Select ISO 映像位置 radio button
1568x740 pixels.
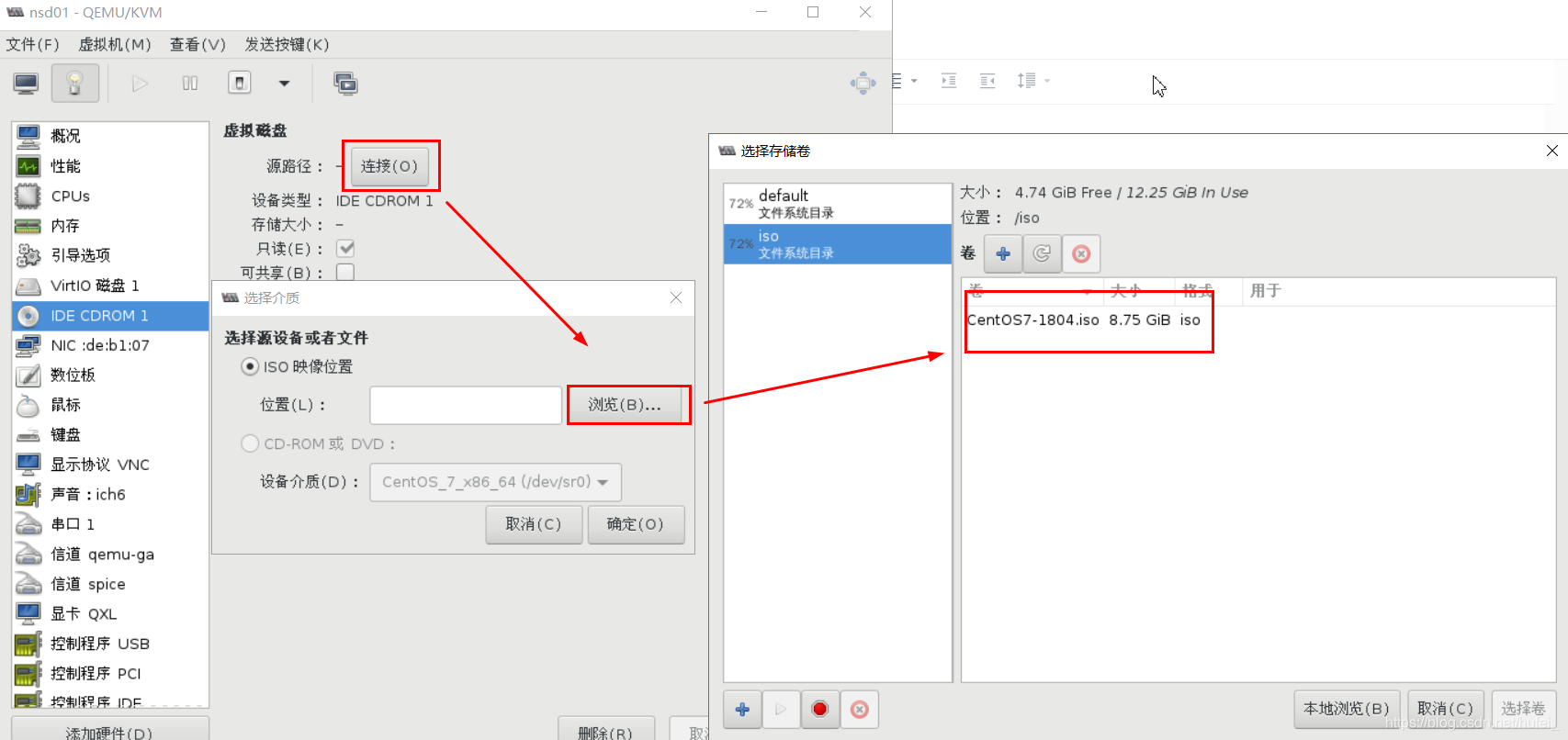(250, 366)
